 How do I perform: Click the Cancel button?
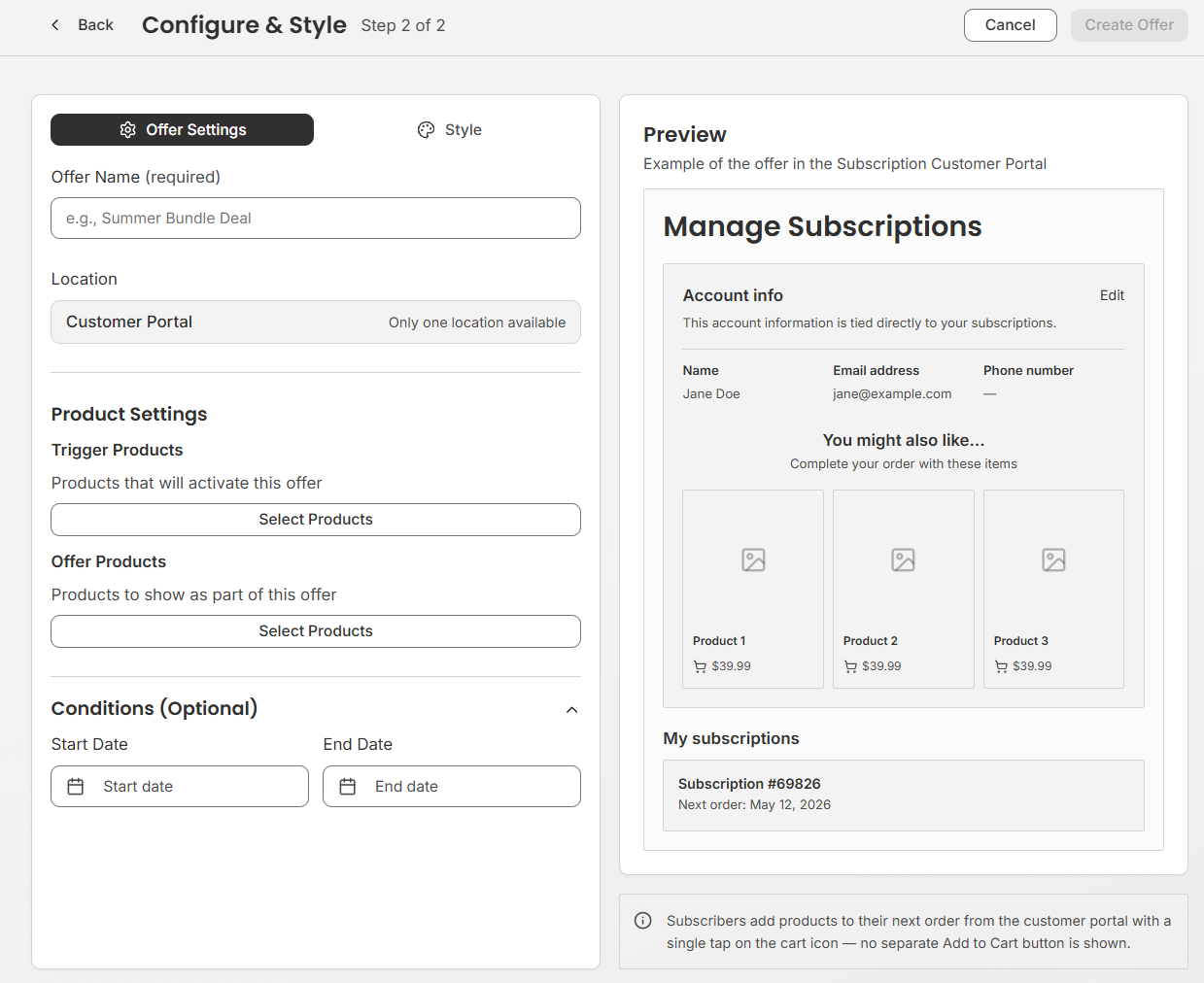point(1011,25)
